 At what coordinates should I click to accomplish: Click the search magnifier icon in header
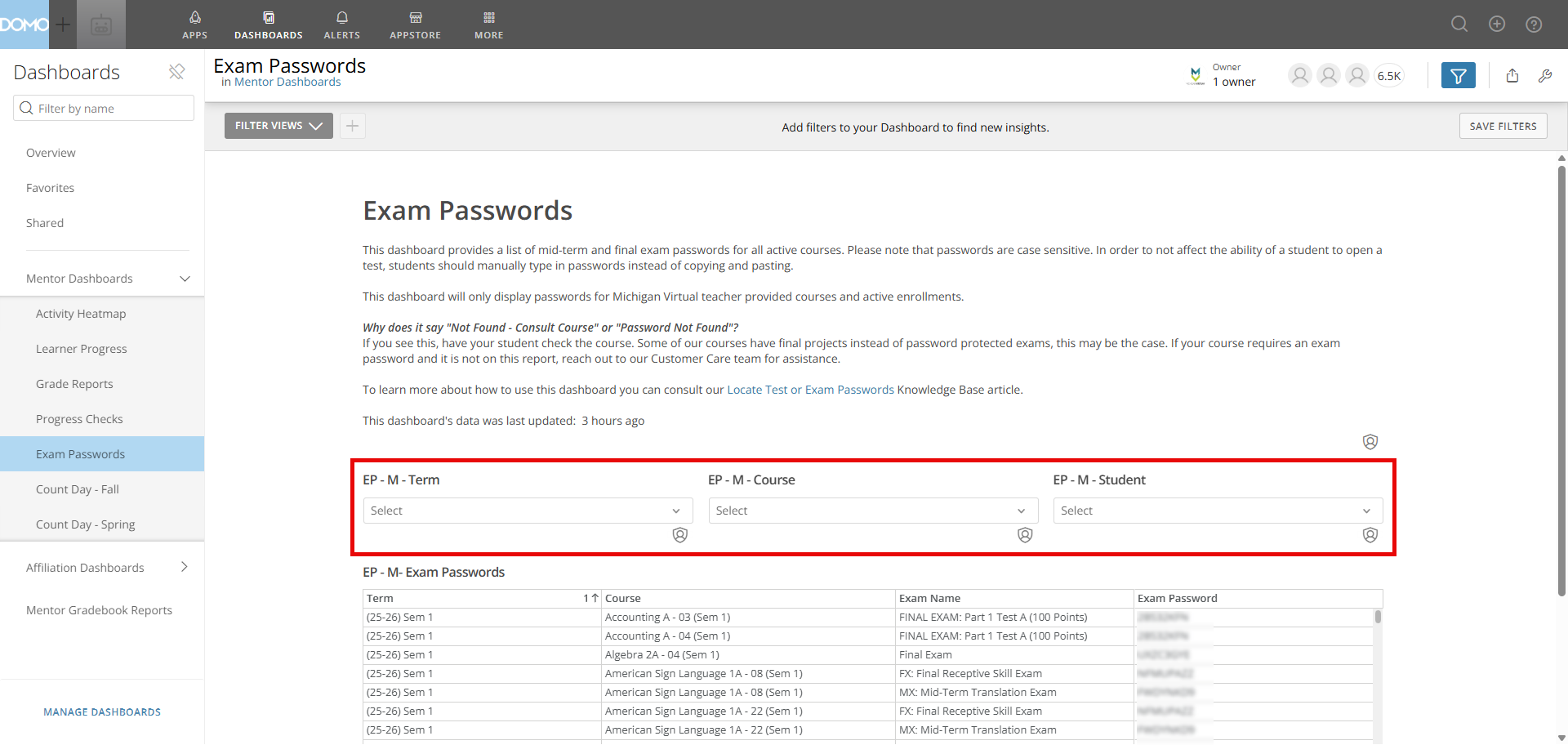click(1459, 25)
